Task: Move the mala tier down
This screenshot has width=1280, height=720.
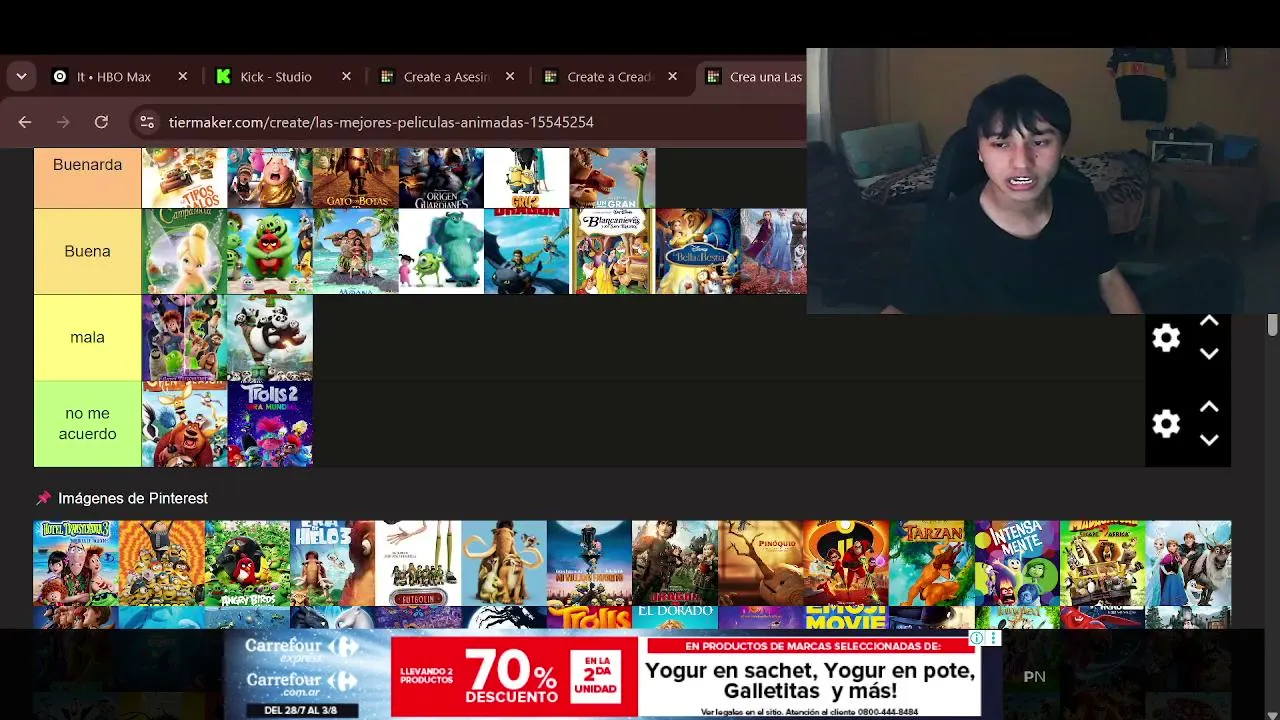Action: click(1209, 354)
